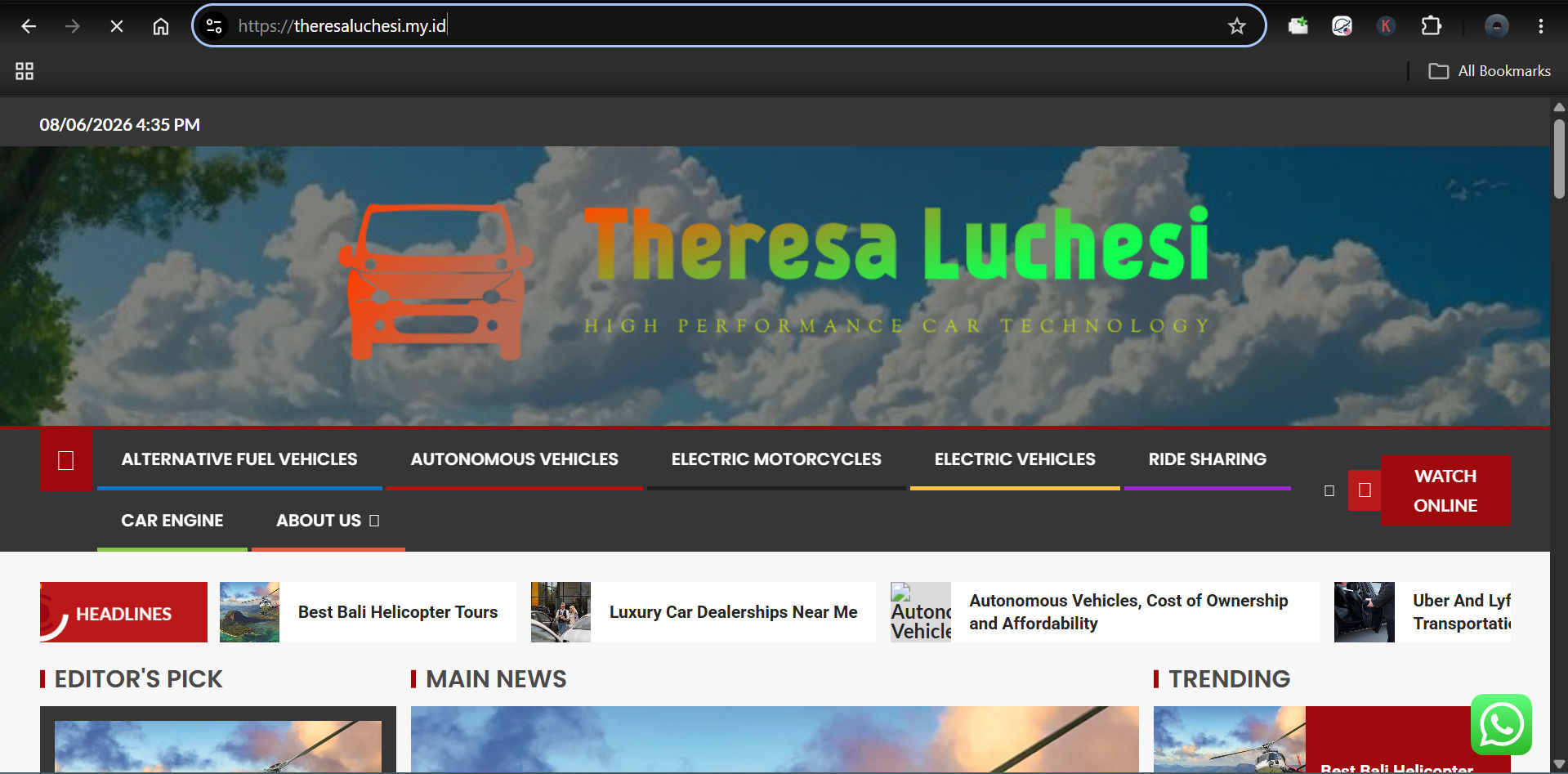
Task: Open the Chrome three-dot menu
Action: point(1540,26)
